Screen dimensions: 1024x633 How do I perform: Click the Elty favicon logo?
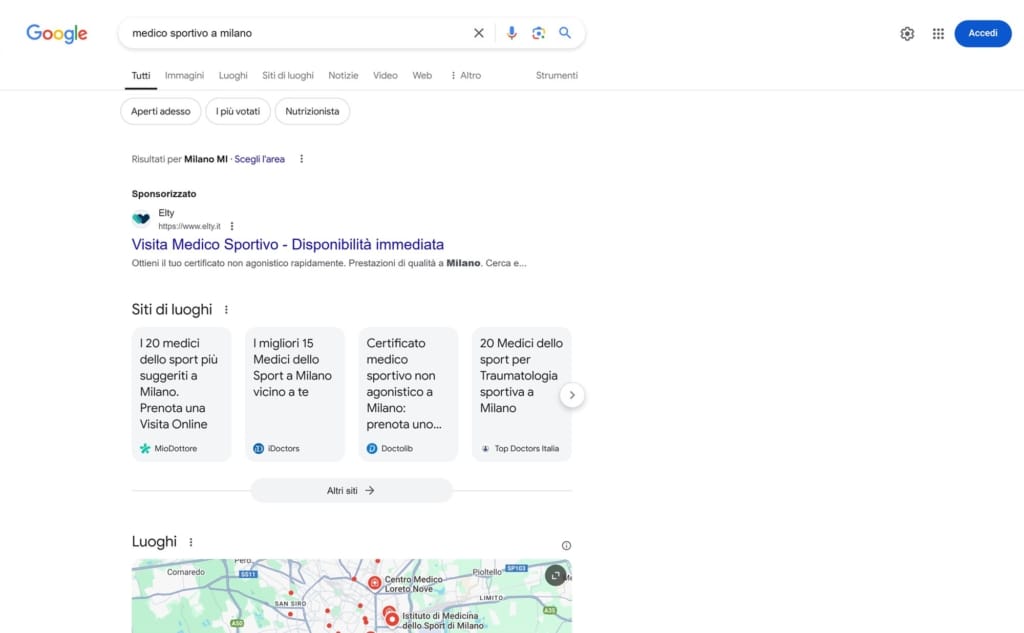tap(141, 219)
